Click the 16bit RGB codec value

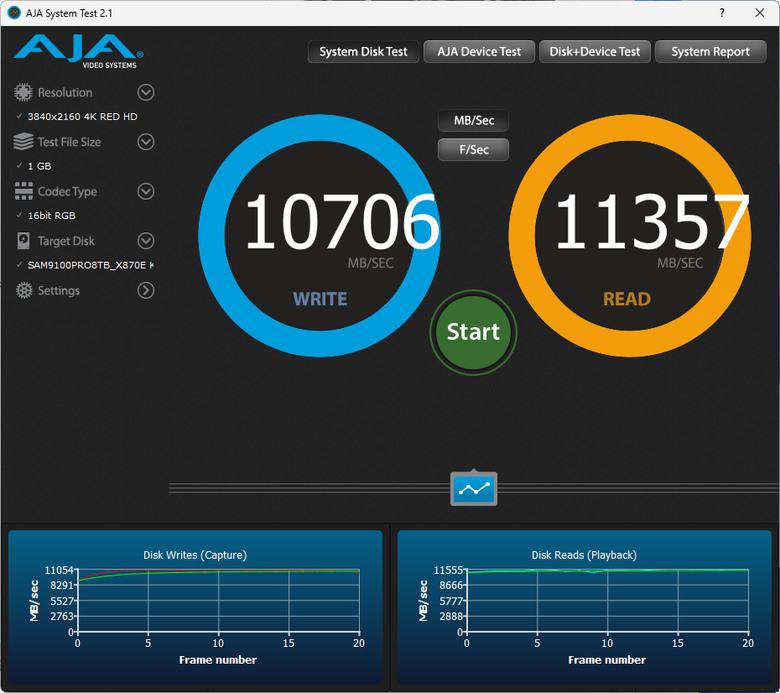52,215
